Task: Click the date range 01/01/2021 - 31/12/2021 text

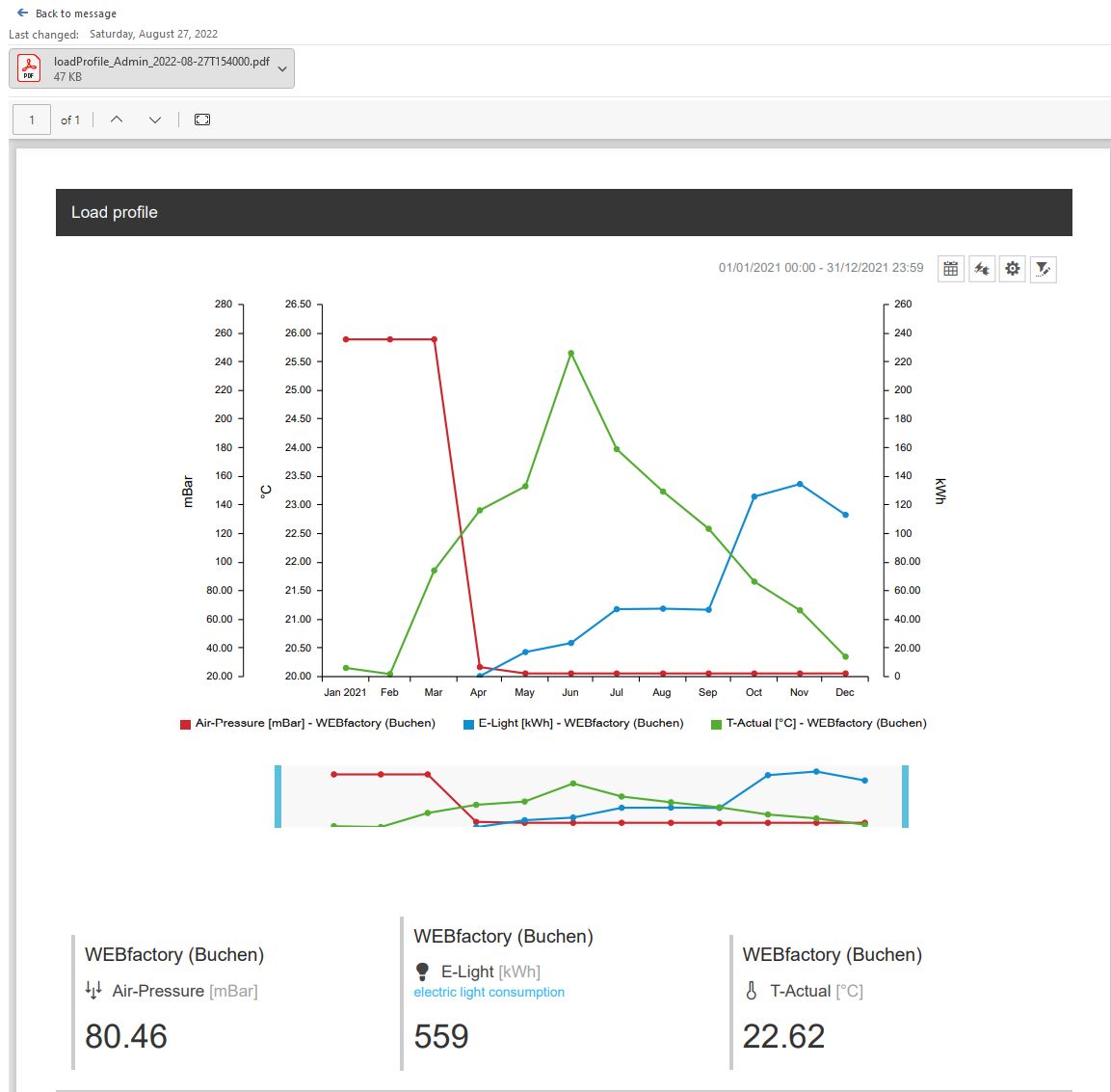Action: (821, 268)
